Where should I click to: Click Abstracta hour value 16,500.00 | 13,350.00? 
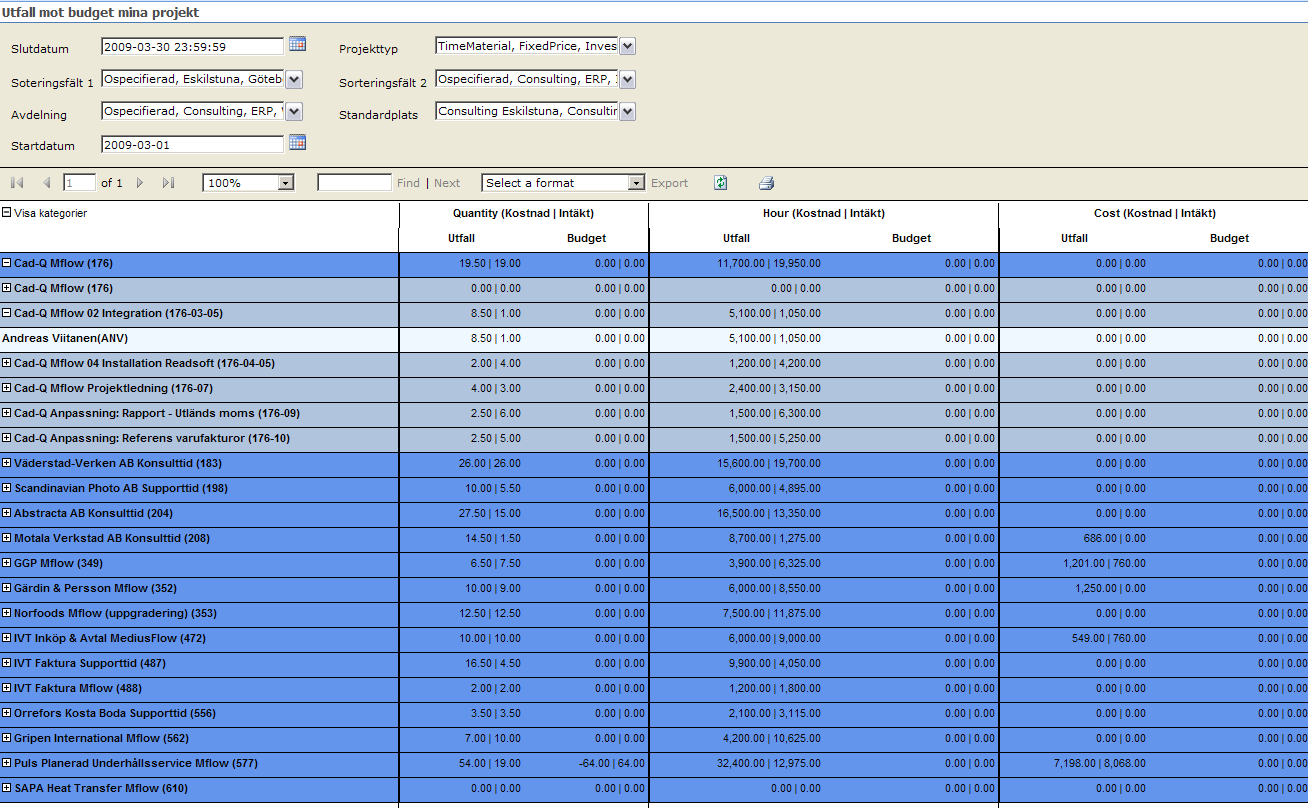[x=769, y=513]
